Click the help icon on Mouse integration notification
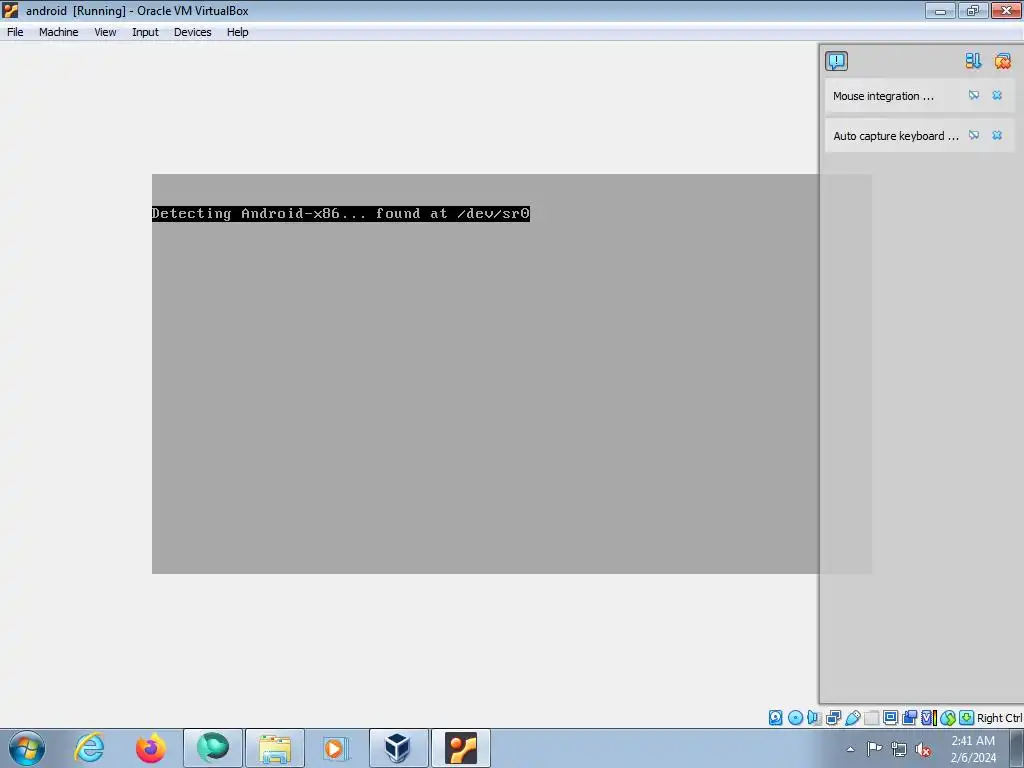 click(x=974, y=95)
